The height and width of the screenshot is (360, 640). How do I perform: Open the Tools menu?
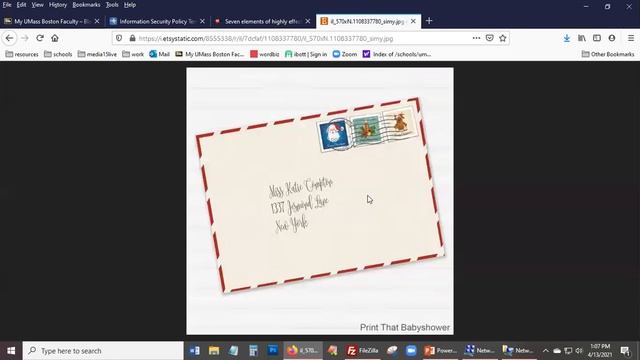coord(112,5)
